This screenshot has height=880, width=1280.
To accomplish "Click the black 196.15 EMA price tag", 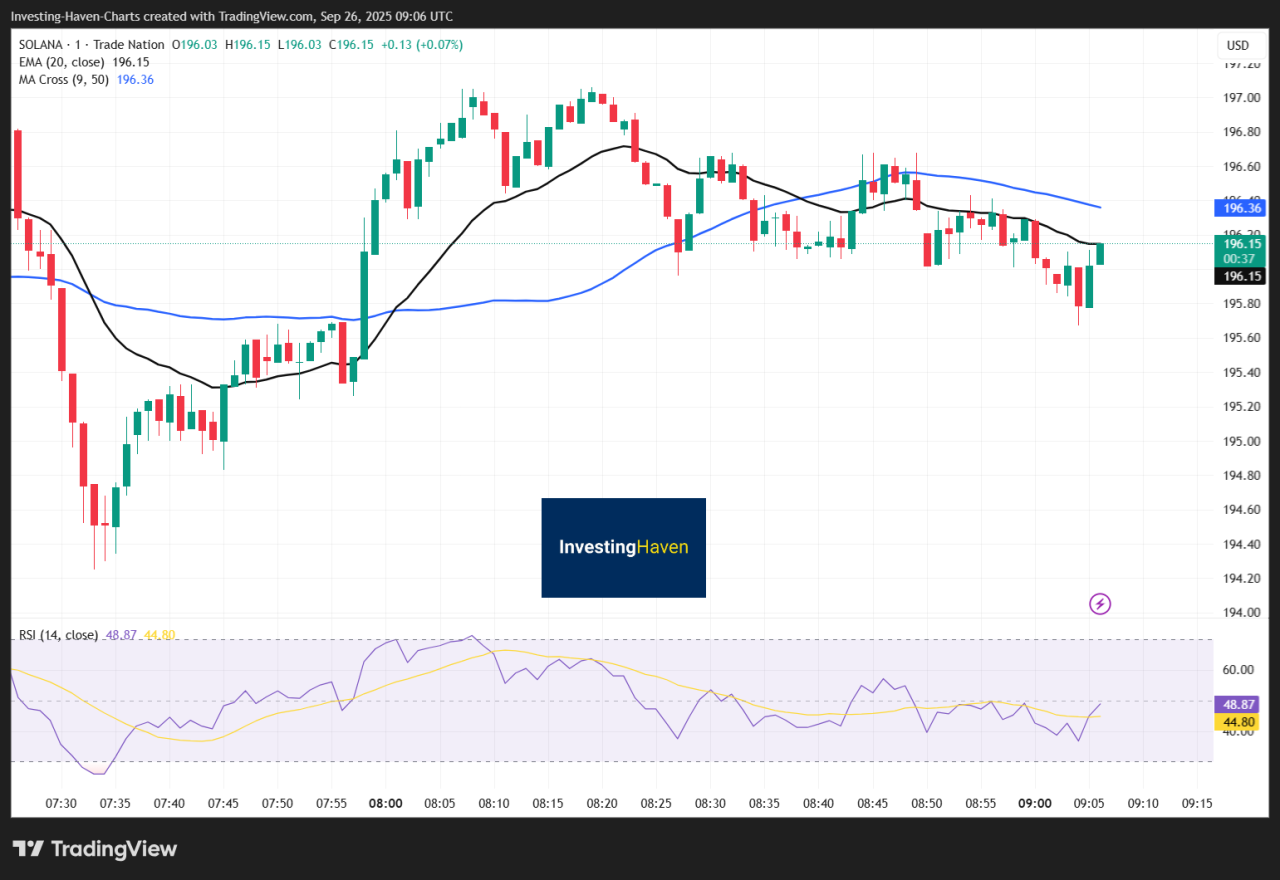I will (1237, 277).
